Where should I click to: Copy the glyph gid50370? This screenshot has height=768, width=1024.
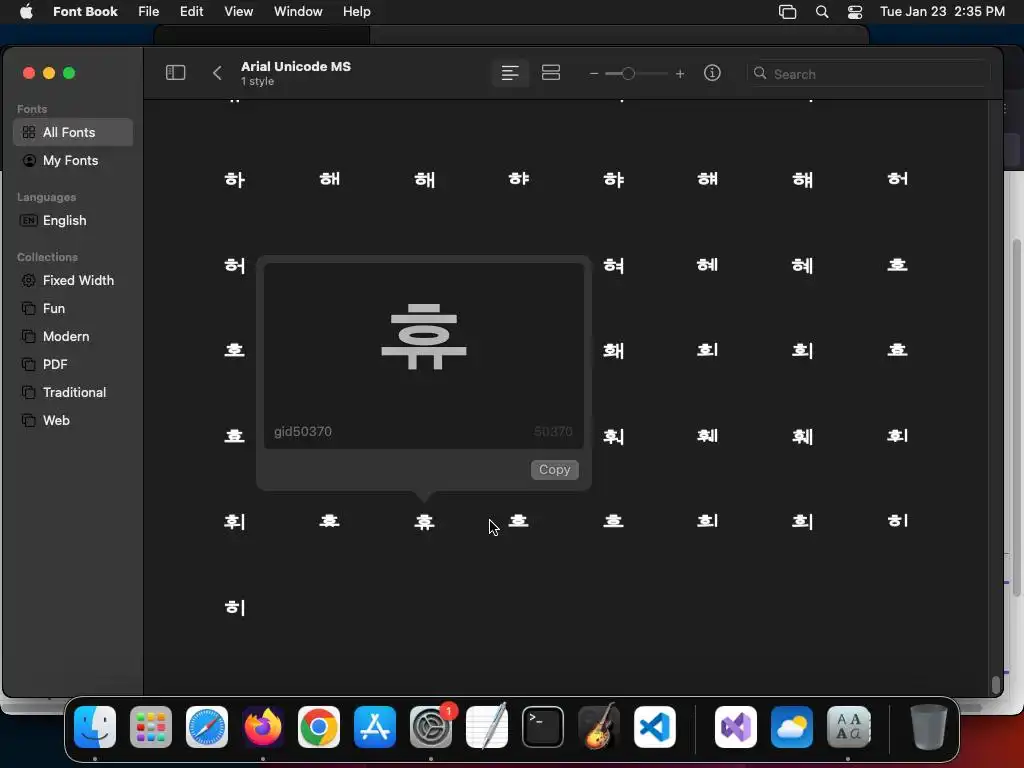pos(554,470)
